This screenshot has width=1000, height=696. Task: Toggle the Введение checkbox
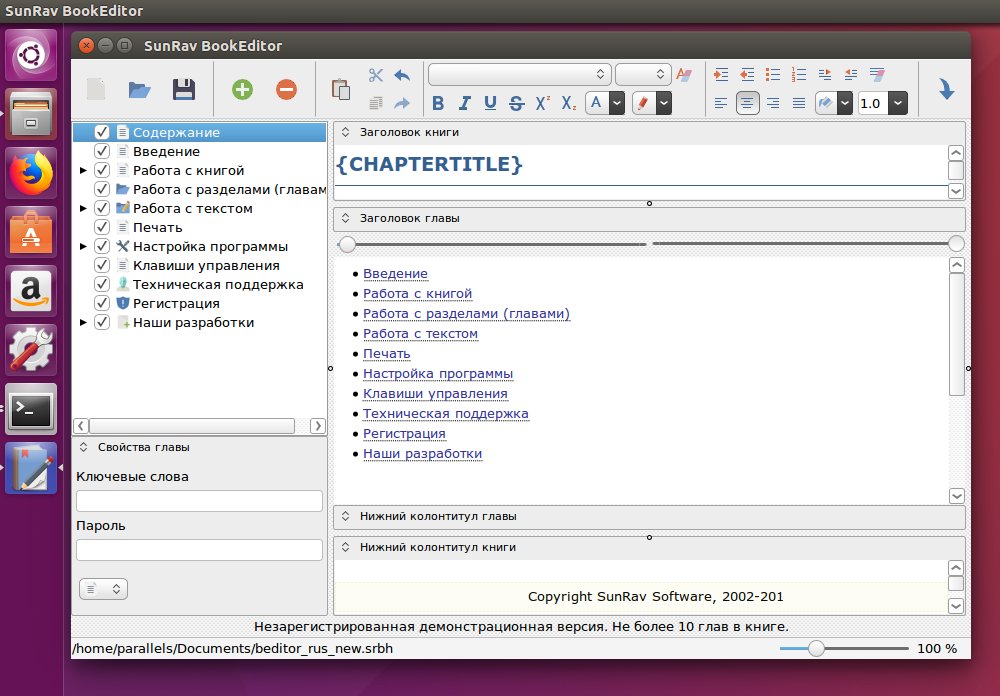click(x=101, y=151)
